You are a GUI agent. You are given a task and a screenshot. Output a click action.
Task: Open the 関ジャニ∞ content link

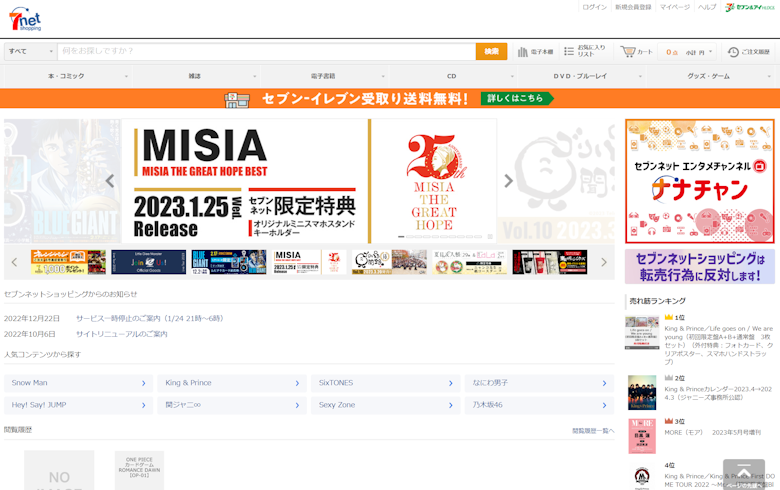point(232,405)
